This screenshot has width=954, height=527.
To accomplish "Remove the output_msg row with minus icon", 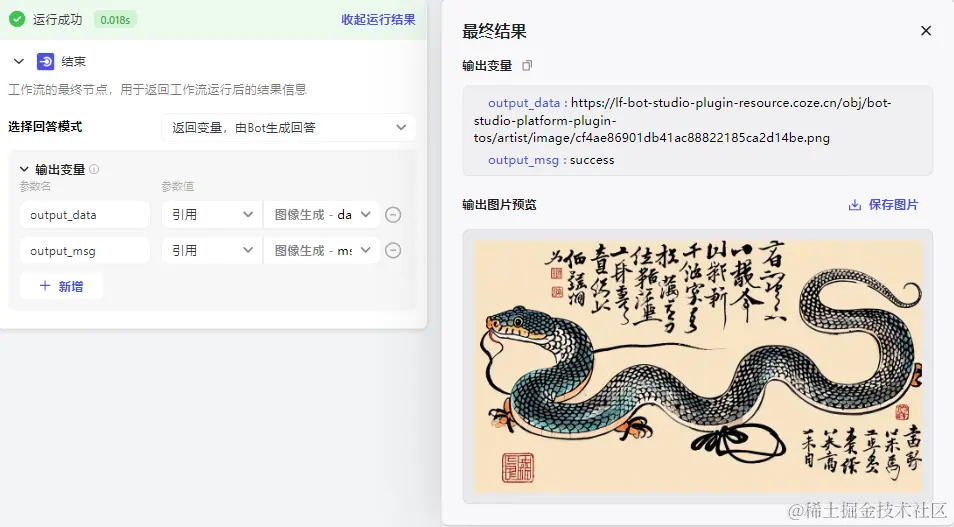I will point(393,250).
